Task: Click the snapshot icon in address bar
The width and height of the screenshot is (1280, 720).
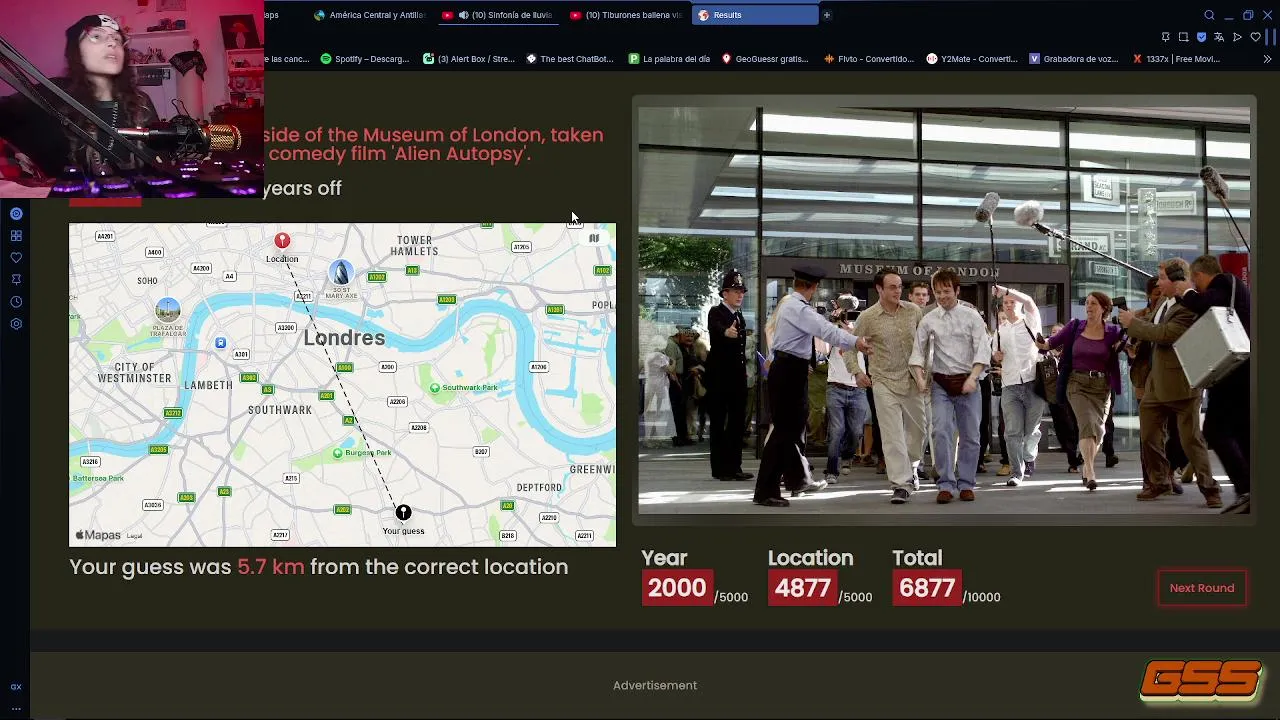Action: coord(1183,37)
